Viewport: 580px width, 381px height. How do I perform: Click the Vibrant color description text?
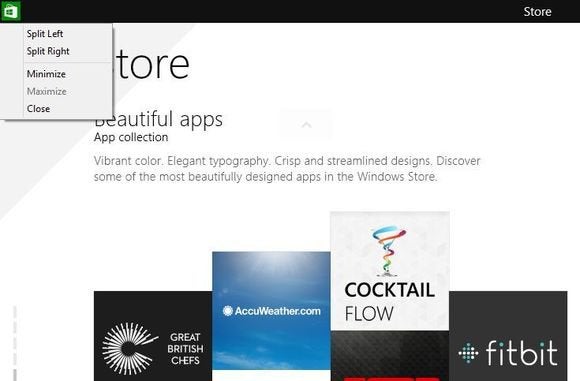(287, 169)
